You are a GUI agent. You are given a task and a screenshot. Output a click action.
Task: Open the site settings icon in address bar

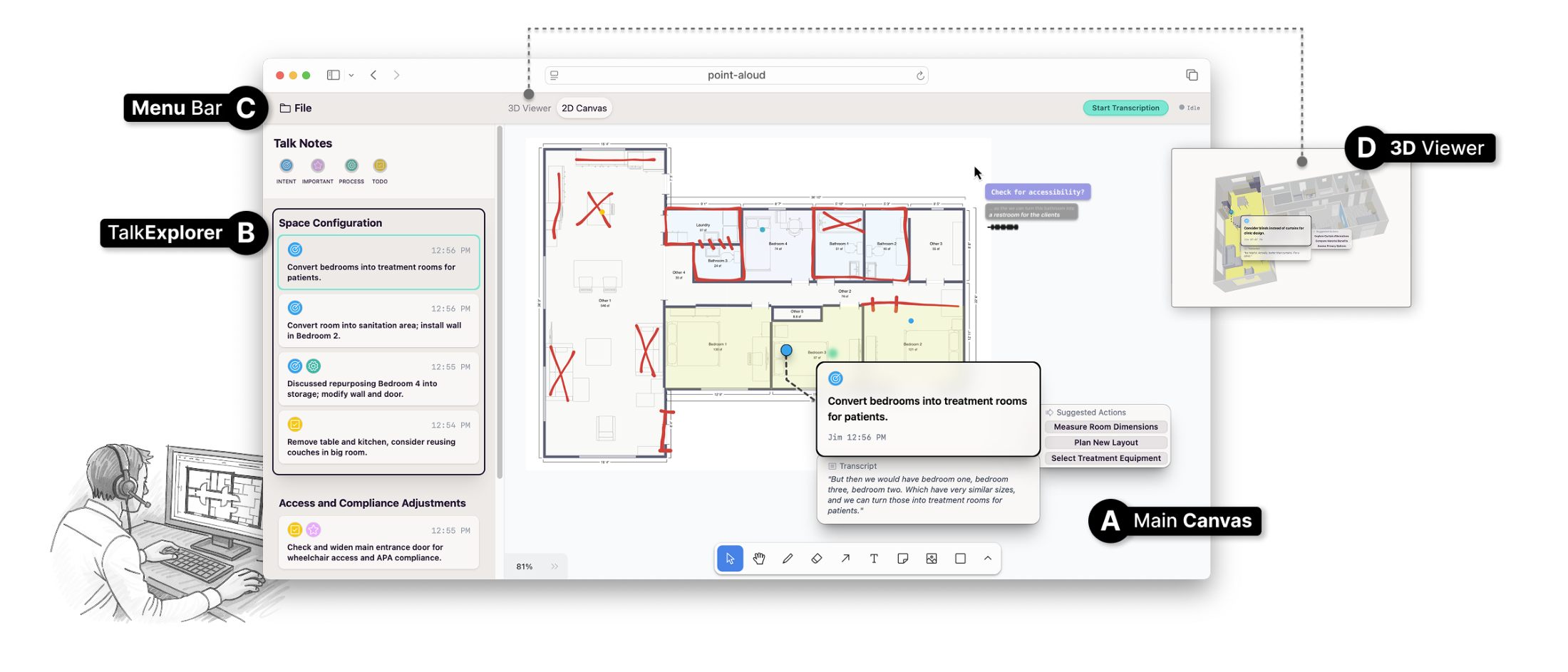[555, 76]
